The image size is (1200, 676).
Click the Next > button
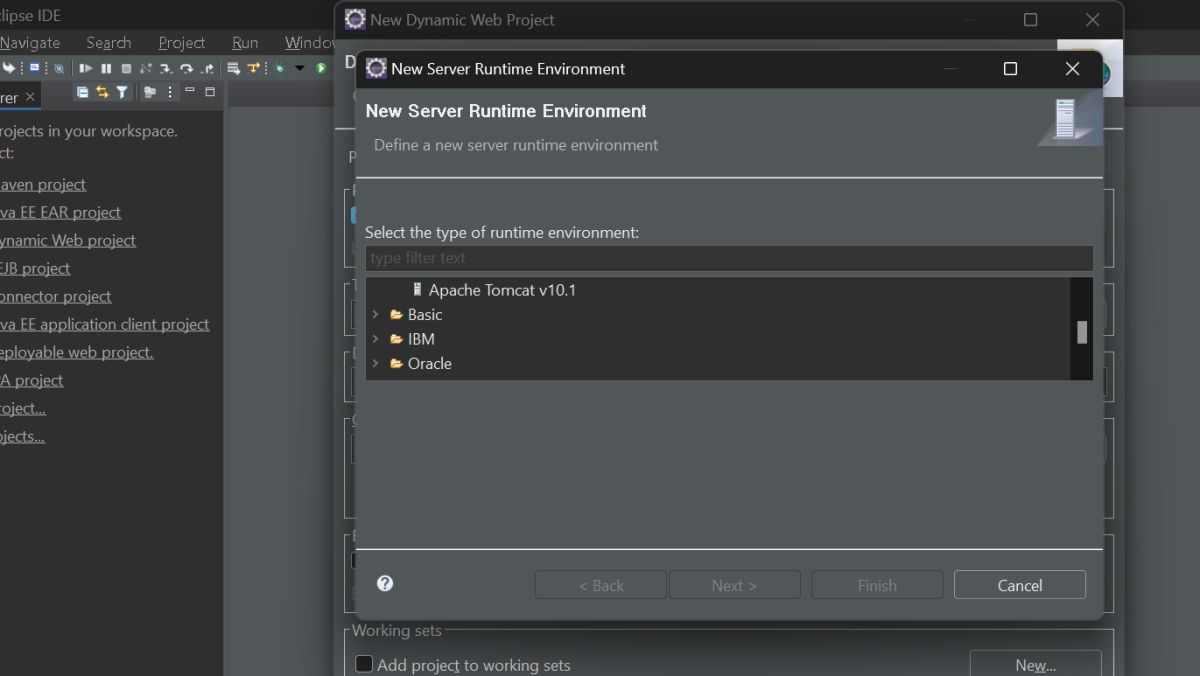[x=734, y=585]
